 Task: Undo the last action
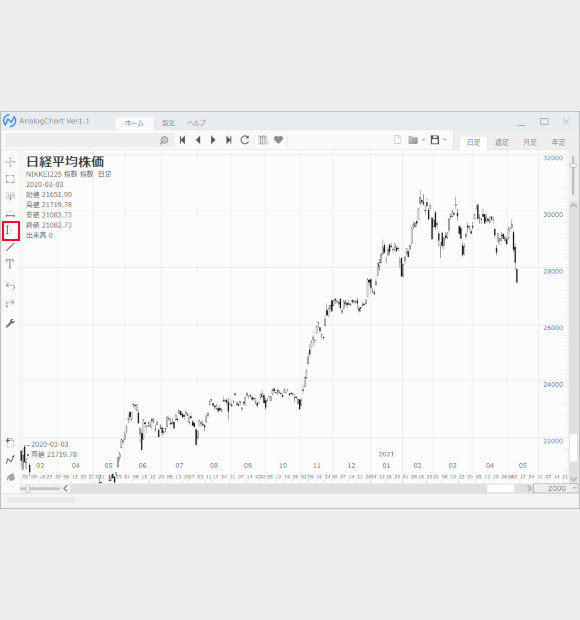(10, 286)
